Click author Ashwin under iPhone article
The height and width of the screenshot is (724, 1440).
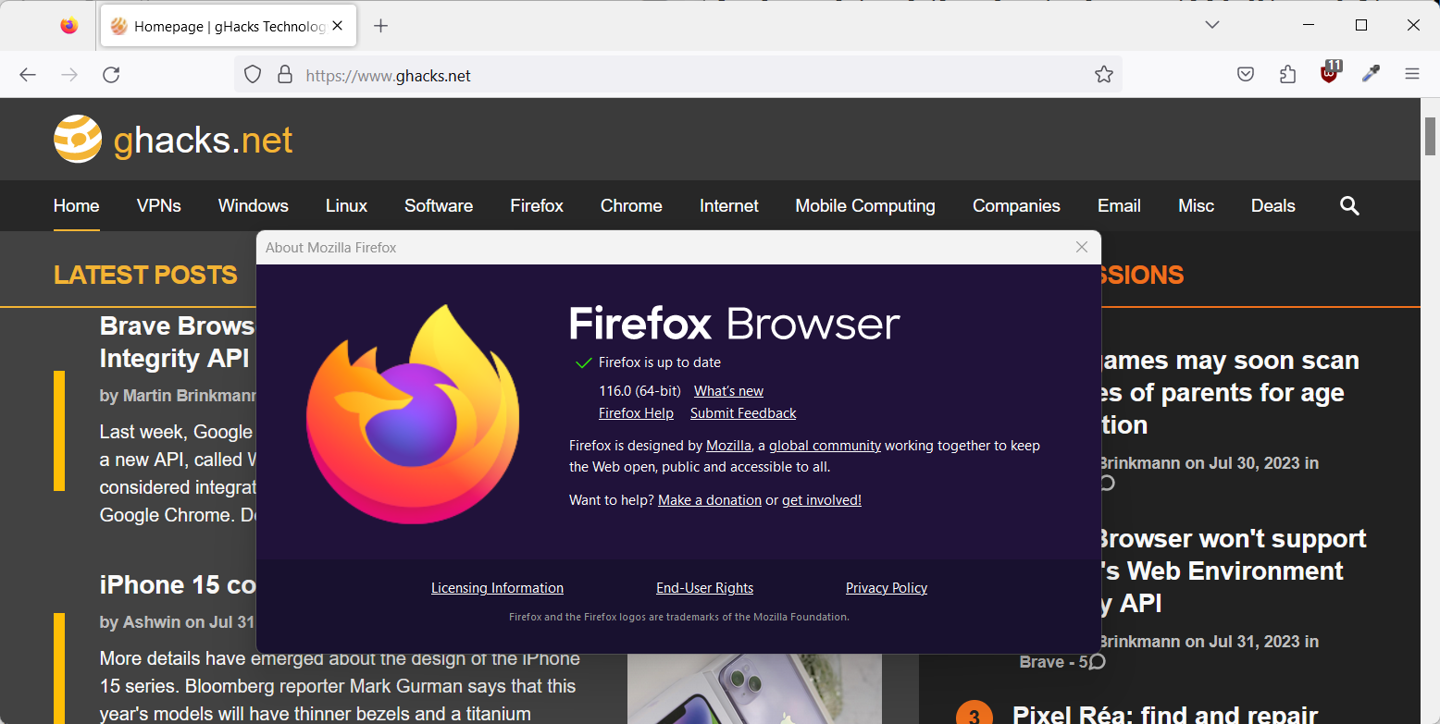coord(151,622)
